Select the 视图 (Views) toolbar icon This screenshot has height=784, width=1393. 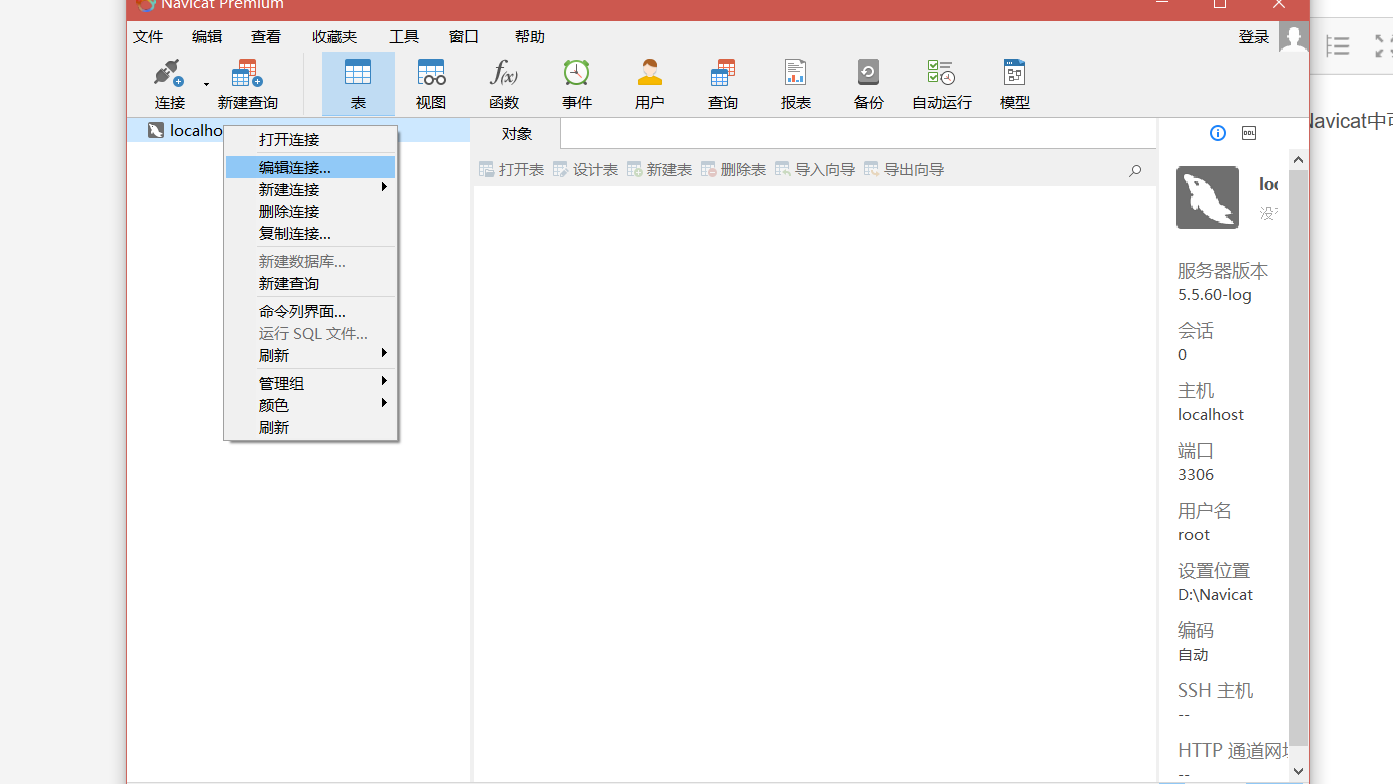pyautogui.click(x=430, y=82)
